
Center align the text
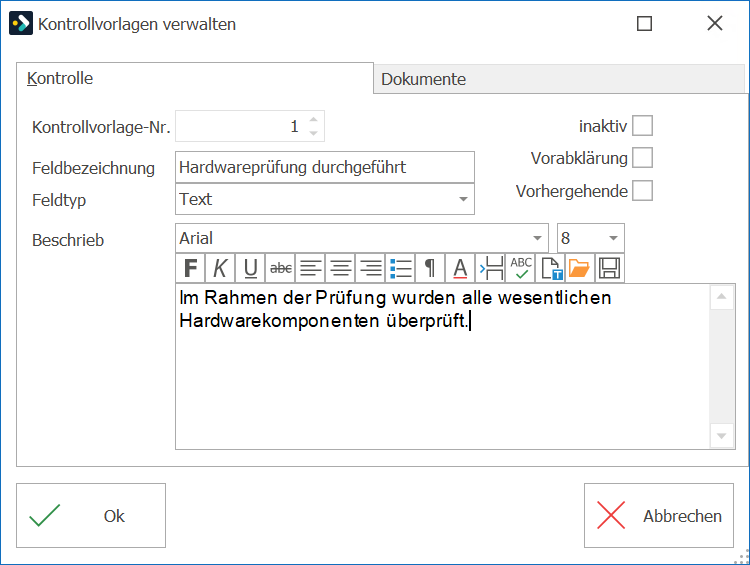(x=340, y=268)
